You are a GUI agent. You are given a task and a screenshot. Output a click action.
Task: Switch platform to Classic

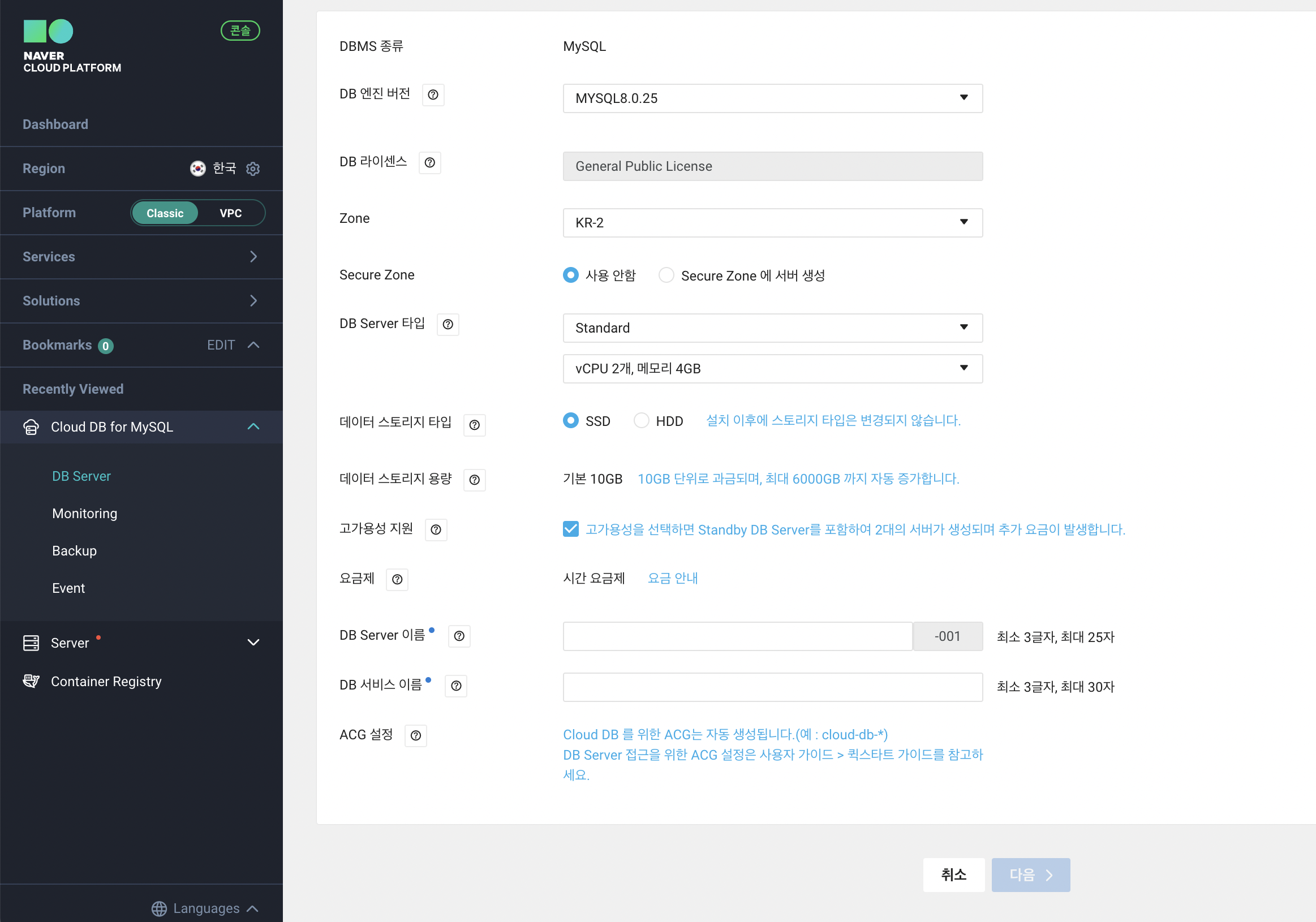click(165, 213)
